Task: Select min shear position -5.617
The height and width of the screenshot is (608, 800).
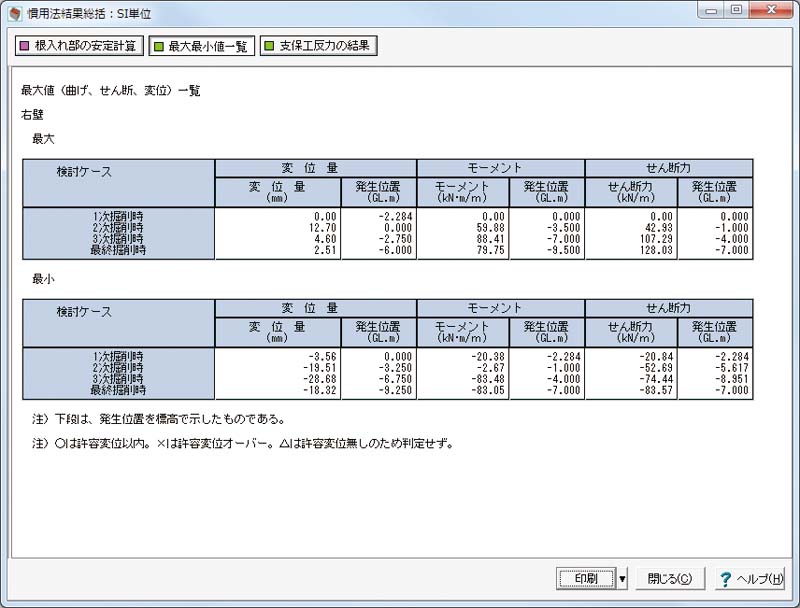Action: click(732, 368)
